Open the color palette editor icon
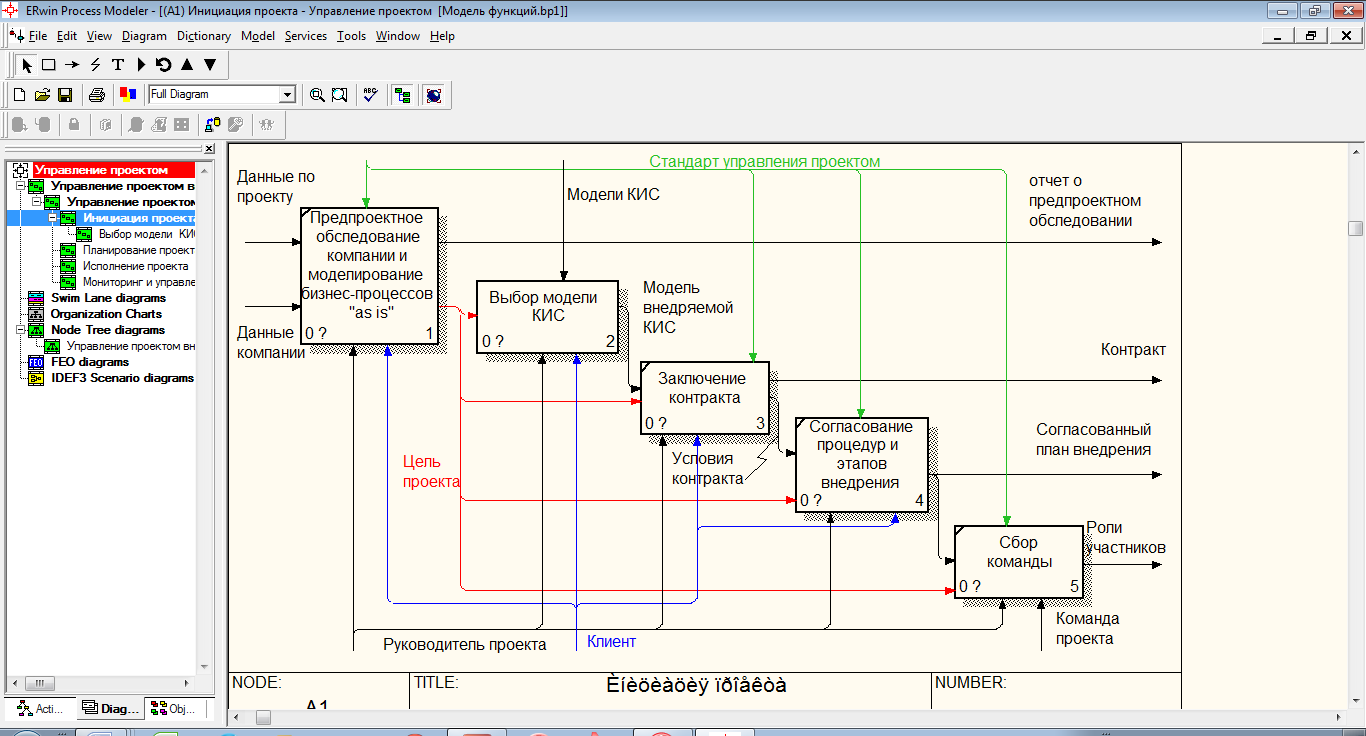This screenshot has width=1366, height=736. pos(127,95)
